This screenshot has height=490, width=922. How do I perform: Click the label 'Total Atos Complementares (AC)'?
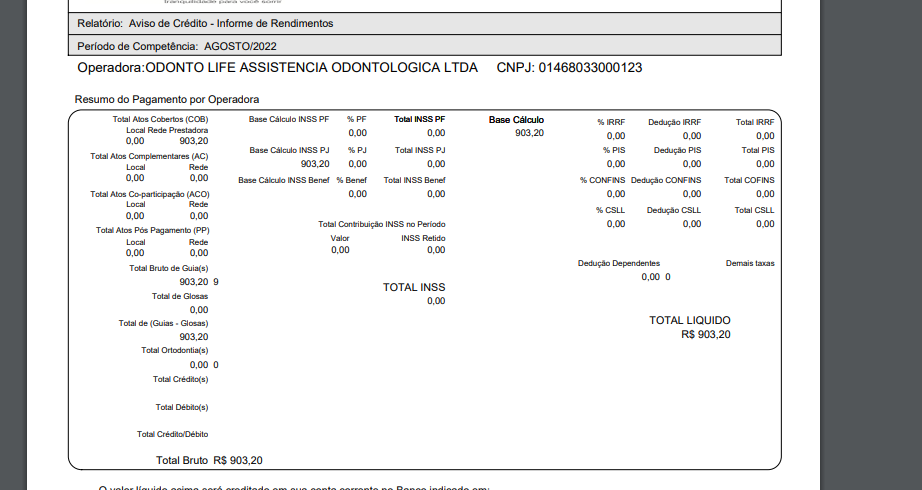click(x=149, y=156)
